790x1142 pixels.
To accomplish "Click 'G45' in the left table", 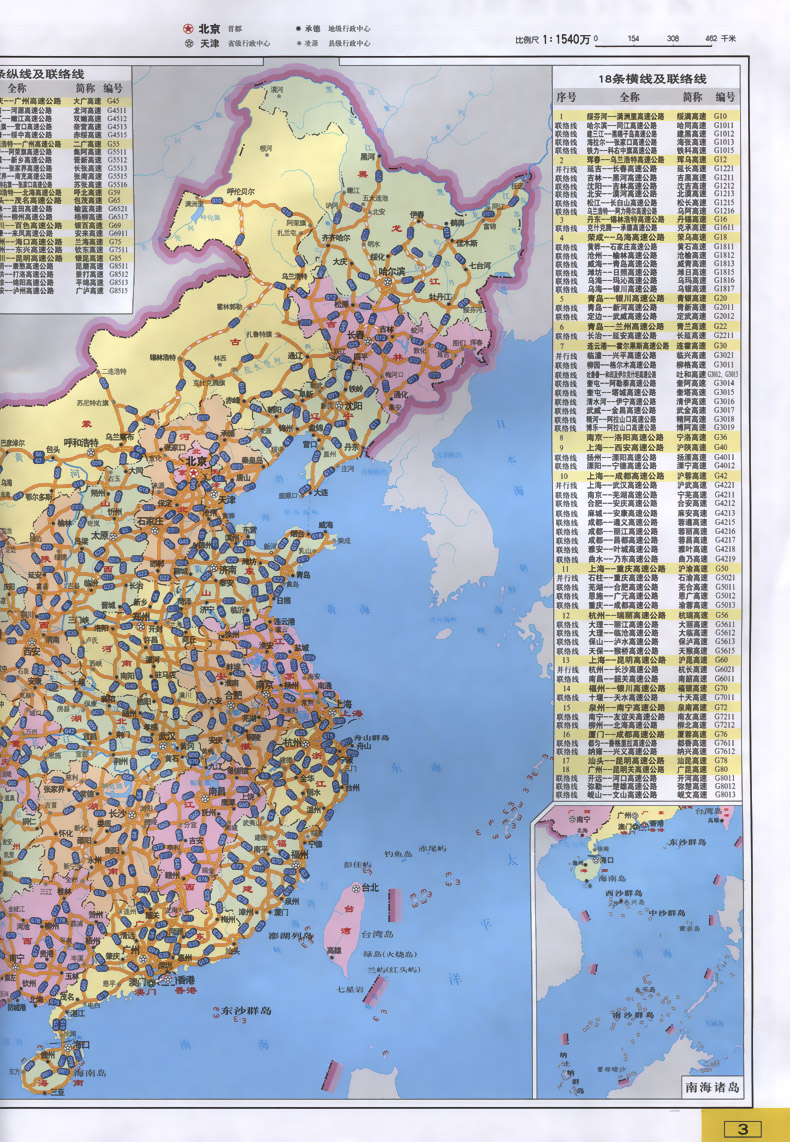I will [113, 101].
